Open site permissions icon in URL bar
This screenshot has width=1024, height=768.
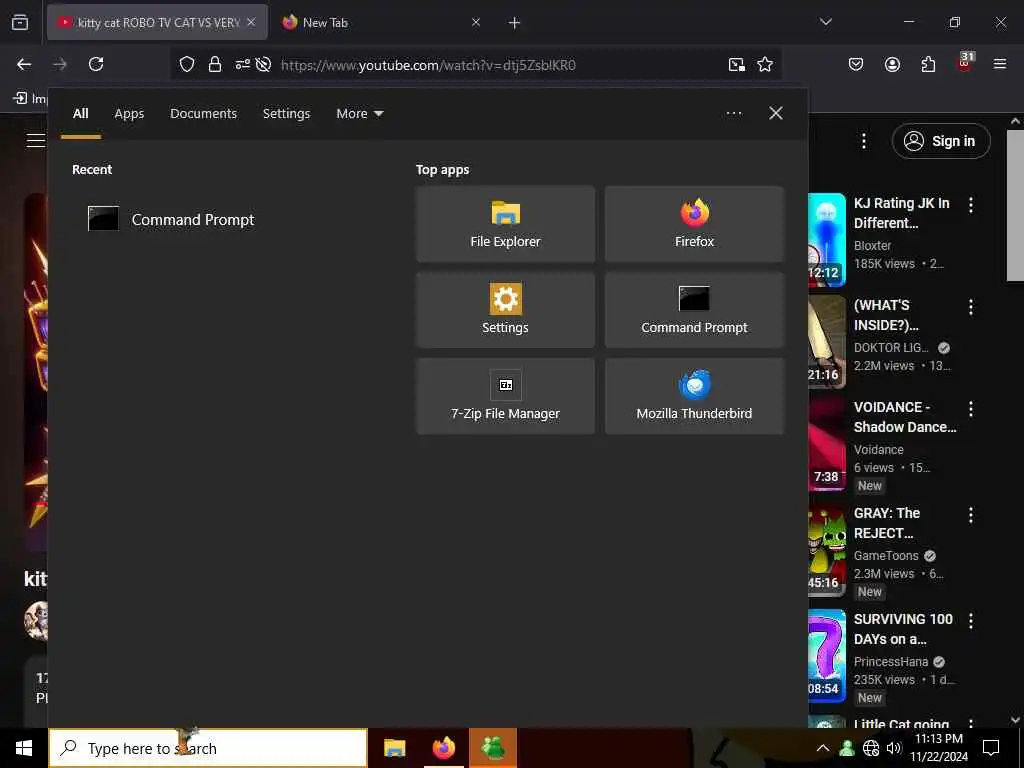[242, 64]
